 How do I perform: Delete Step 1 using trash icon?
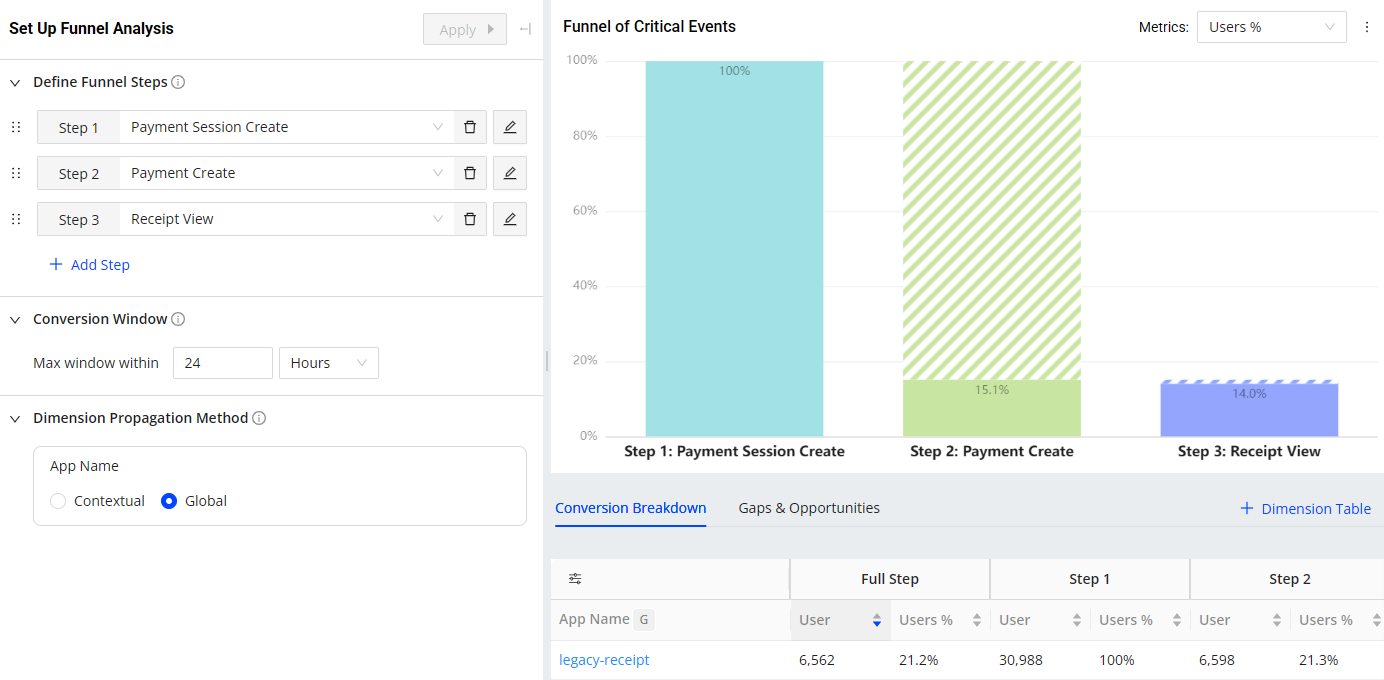(x=470, y=127)
